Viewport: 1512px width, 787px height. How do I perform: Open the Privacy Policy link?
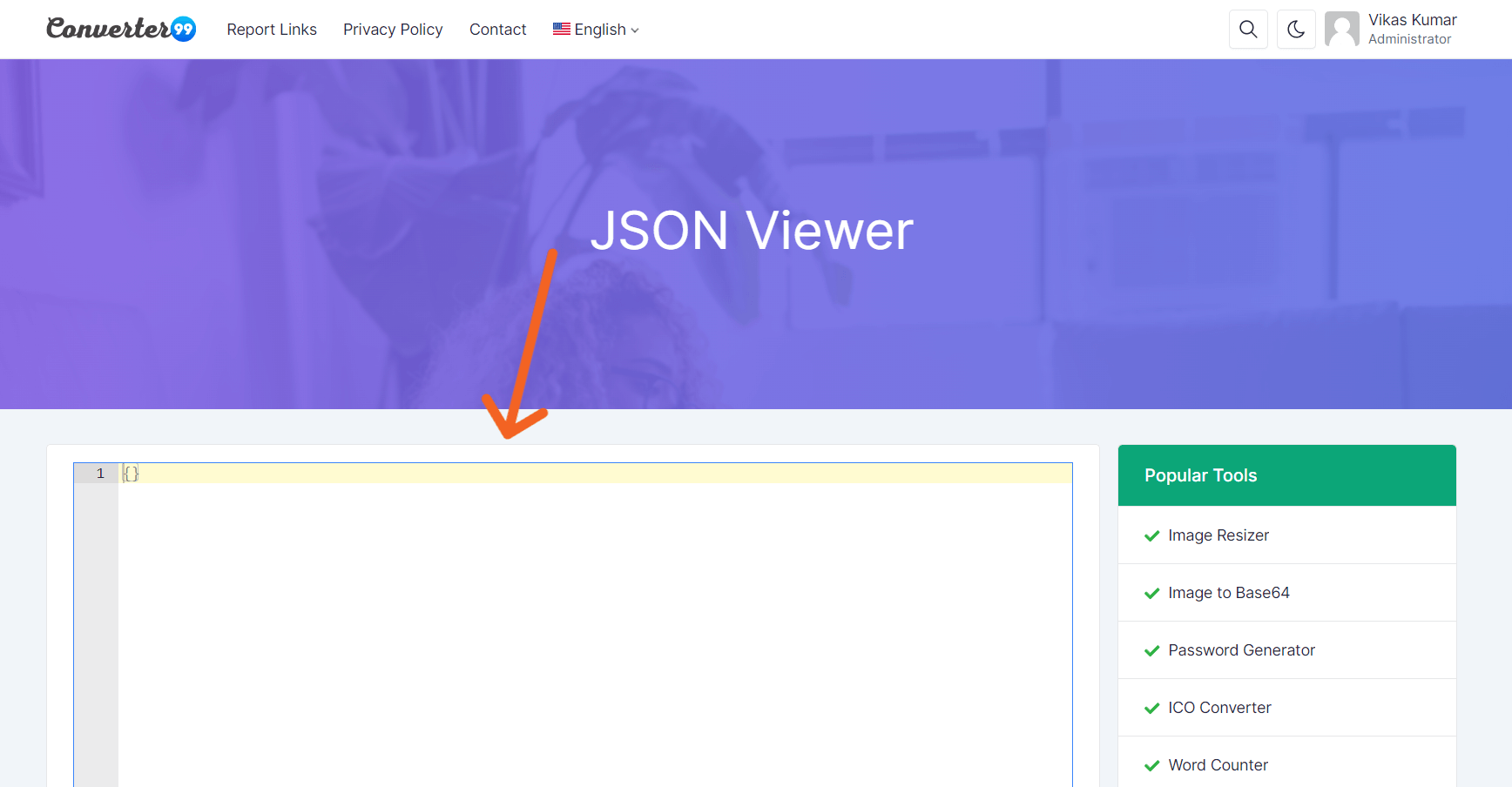[x=393, y=29]
